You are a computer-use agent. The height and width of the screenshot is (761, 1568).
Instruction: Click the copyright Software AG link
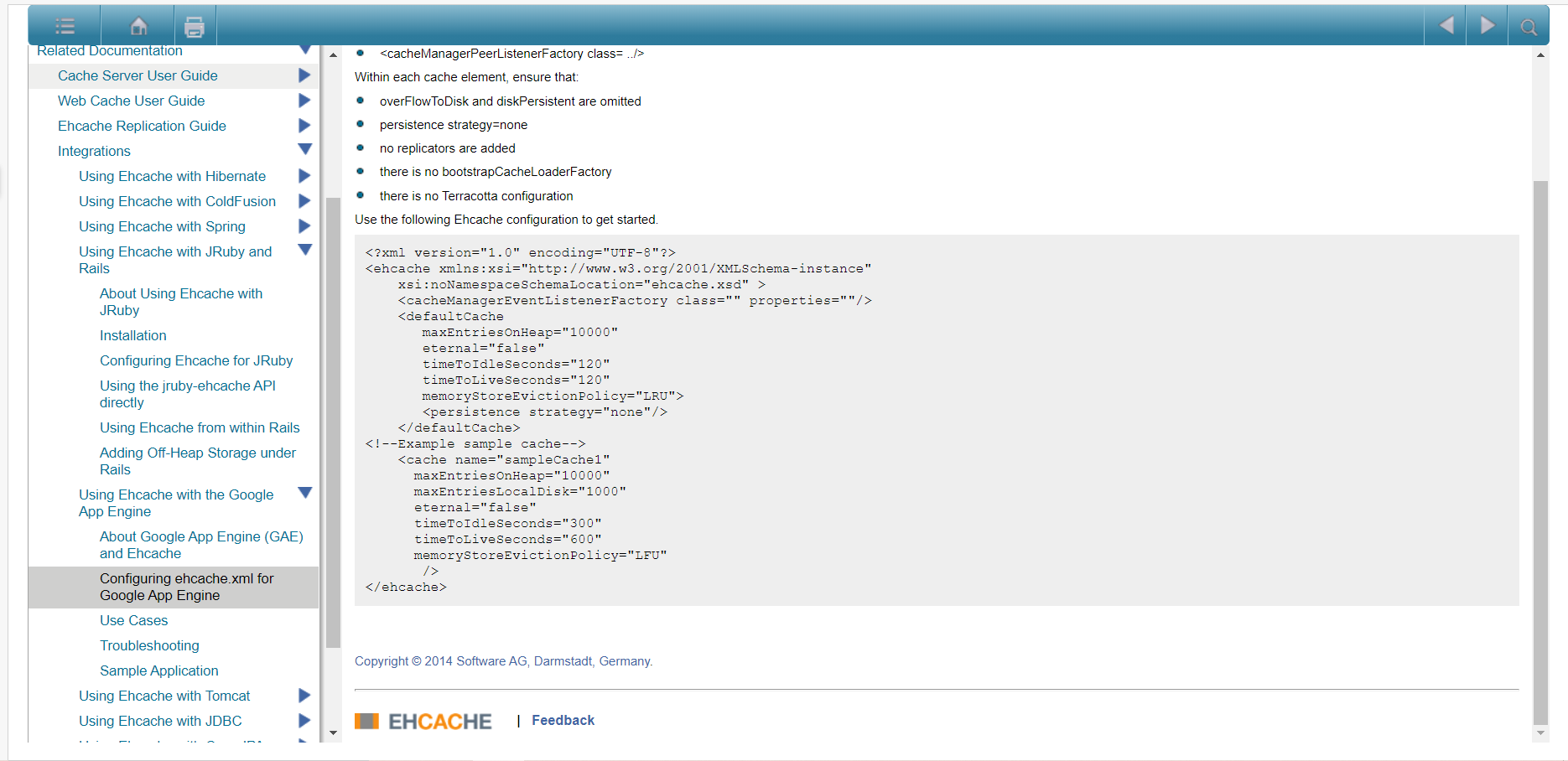[503, 661]
